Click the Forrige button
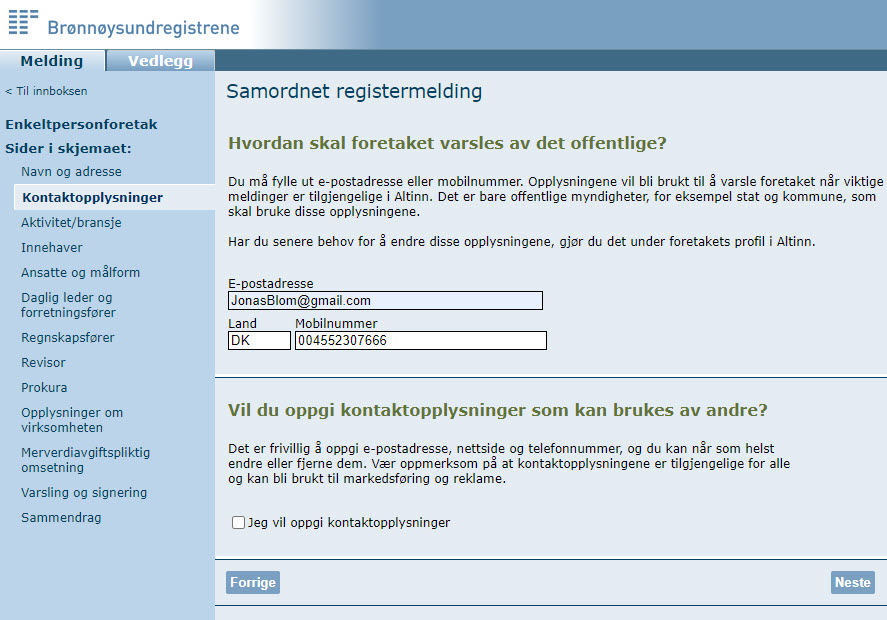The width and height of the screenshot is (887, 620). 253,583
